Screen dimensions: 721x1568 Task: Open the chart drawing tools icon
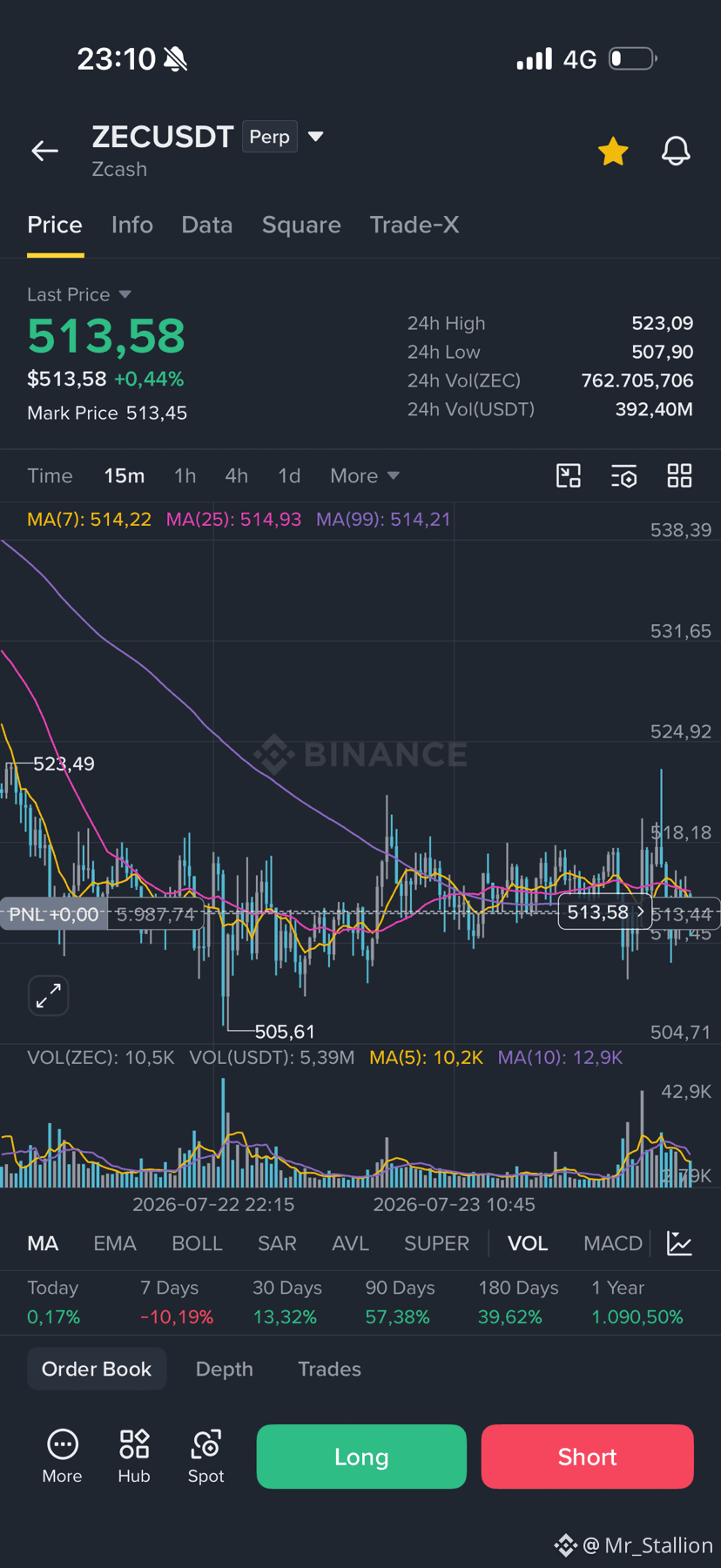569,475
